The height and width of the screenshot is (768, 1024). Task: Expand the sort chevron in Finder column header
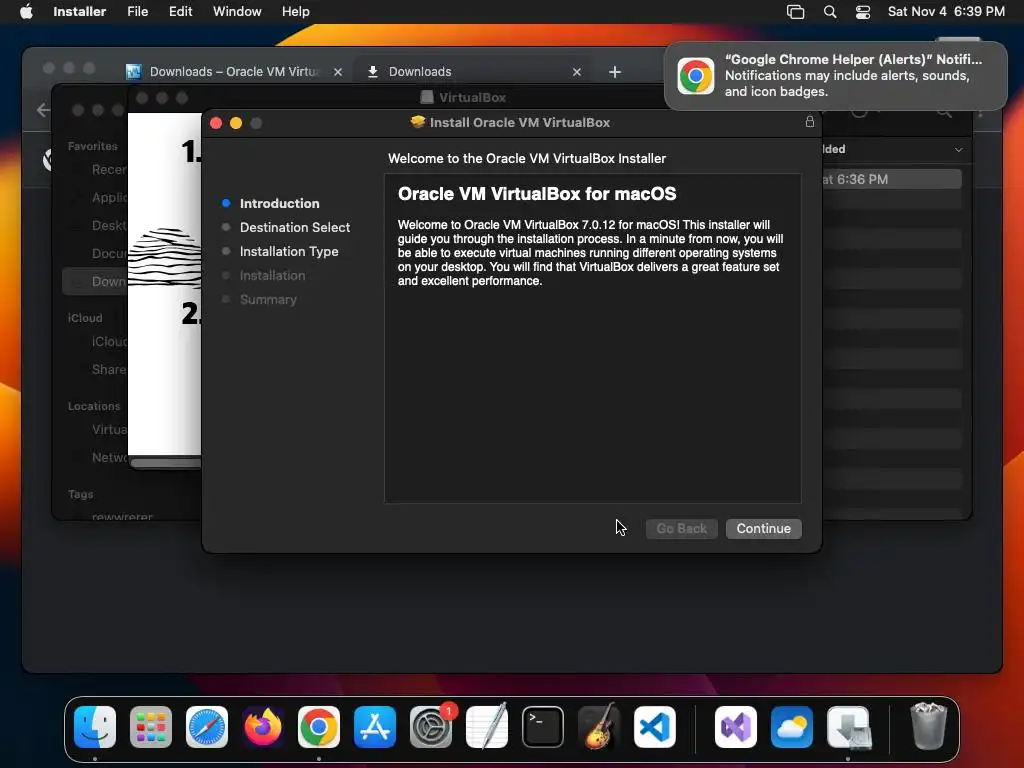pos(958,150)
